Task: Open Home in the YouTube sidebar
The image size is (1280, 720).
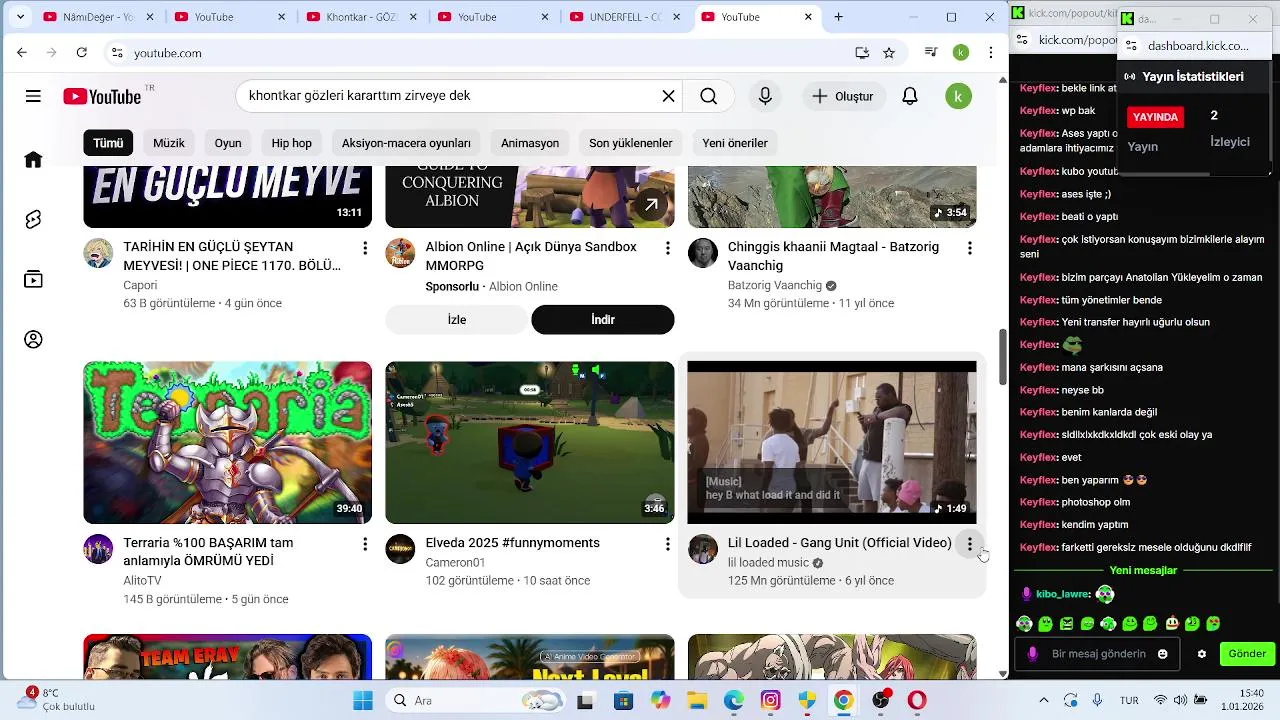Action: (x=33, y=160)
